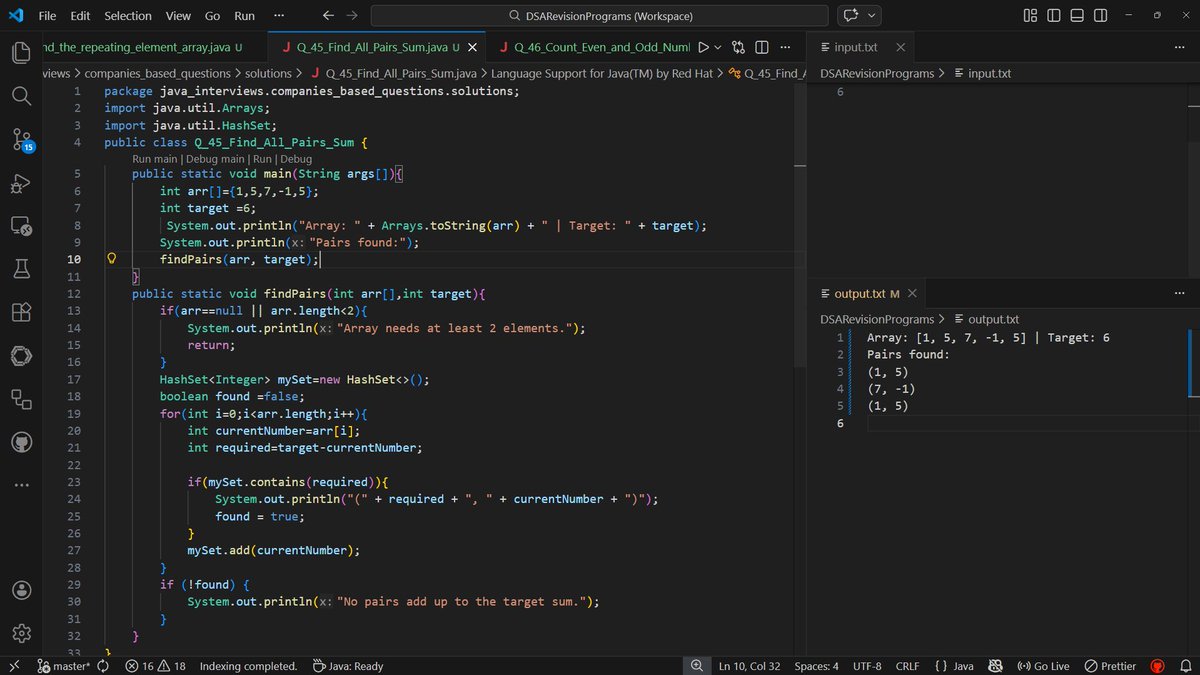Screen dimensions: 1200x675
Task: Toggle the primary side bar visibility
Action: 1054,16
